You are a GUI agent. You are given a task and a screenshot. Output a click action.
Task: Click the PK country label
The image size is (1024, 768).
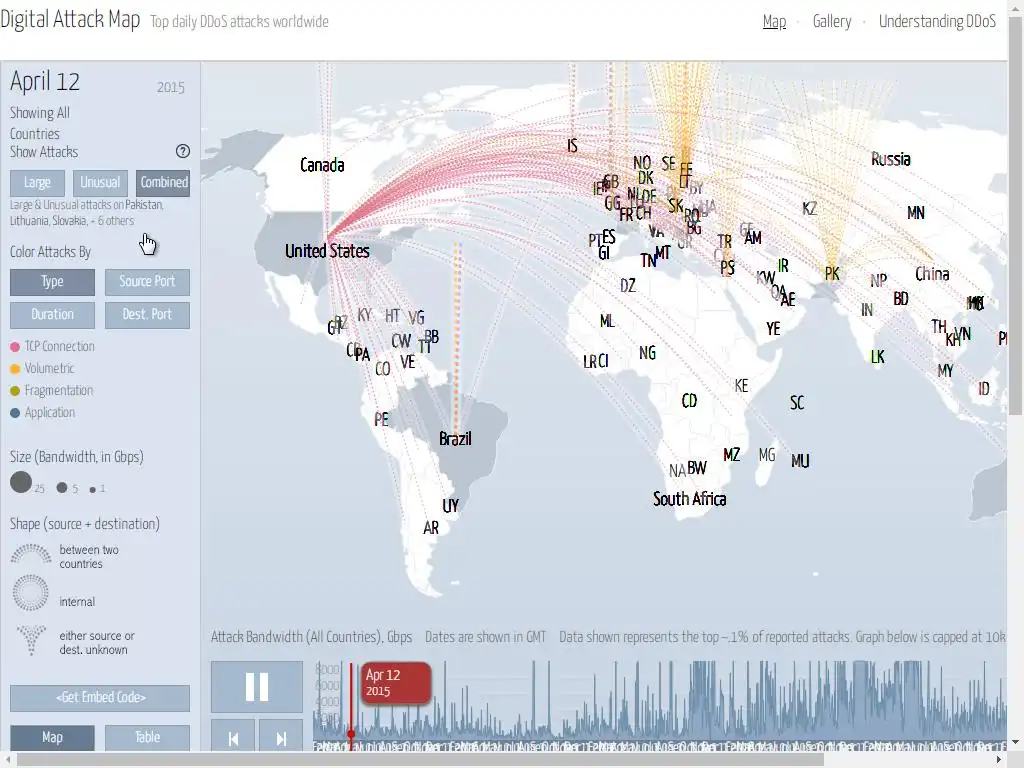[832, 274]
